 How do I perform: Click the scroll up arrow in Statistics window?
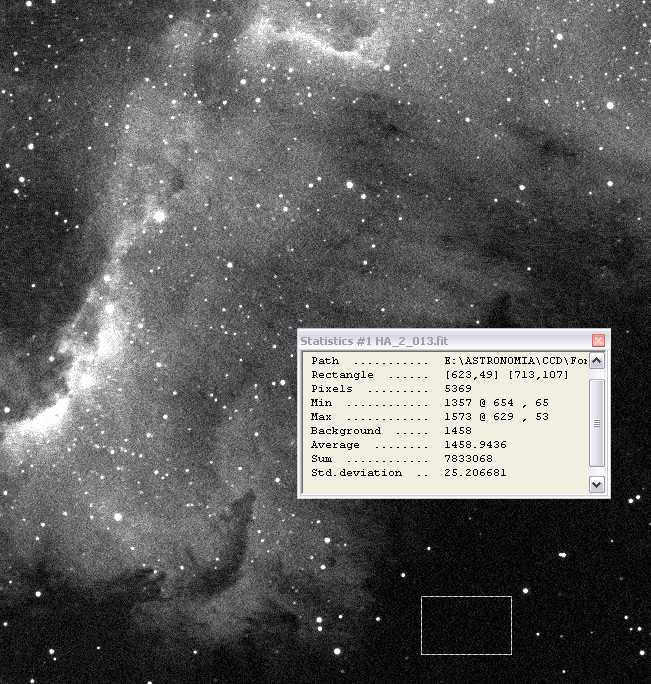tap(596, 361)
